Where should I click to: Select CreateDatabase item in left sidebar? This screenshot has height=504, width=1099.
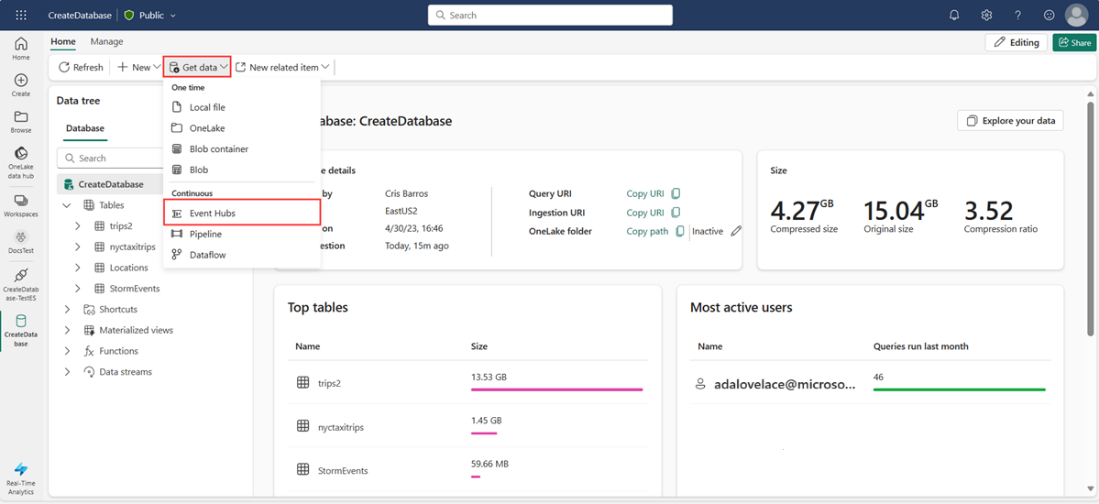21,331
